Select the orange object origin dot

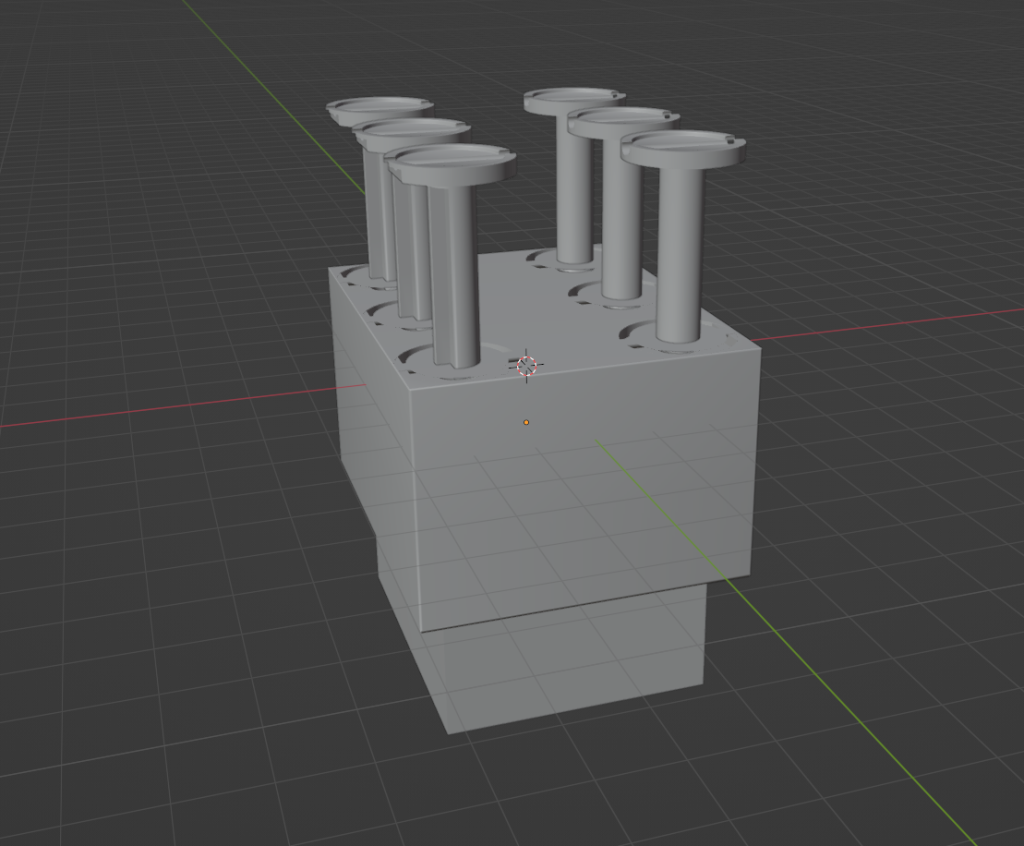coord(526,422)
